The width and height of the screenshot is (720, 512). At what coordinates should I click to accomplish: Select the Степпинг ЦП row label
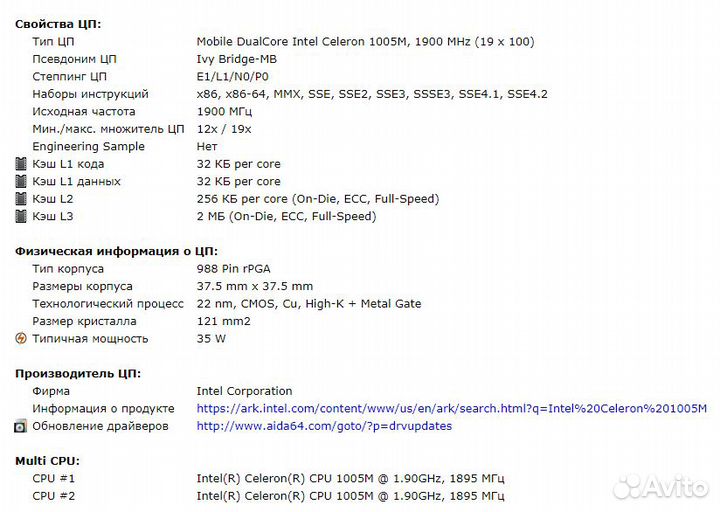coord(69,76)
